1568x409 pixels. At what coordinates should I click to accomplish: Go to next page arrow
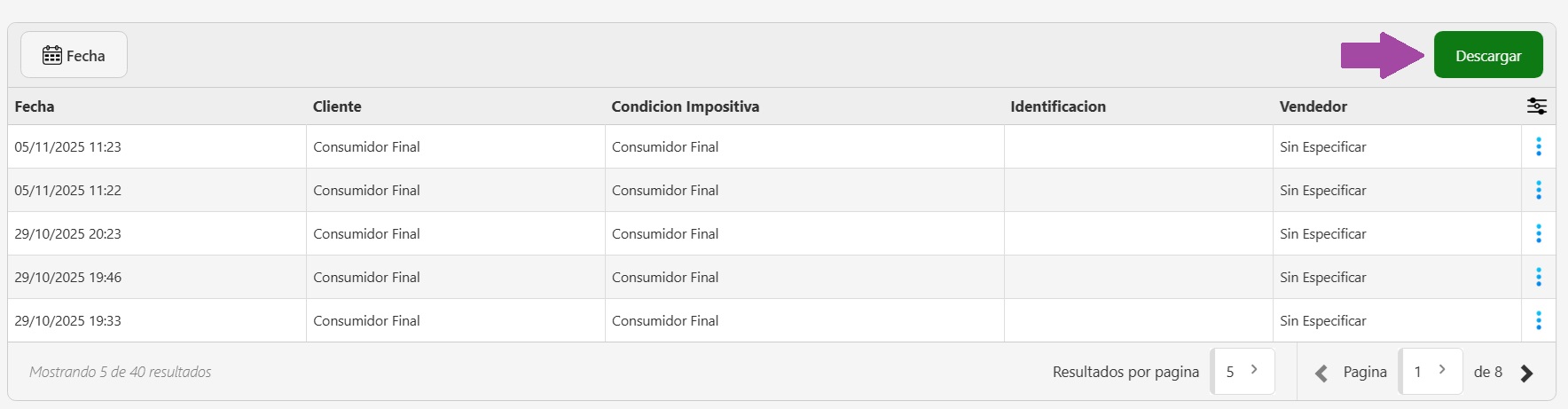tap(1526, 373)
